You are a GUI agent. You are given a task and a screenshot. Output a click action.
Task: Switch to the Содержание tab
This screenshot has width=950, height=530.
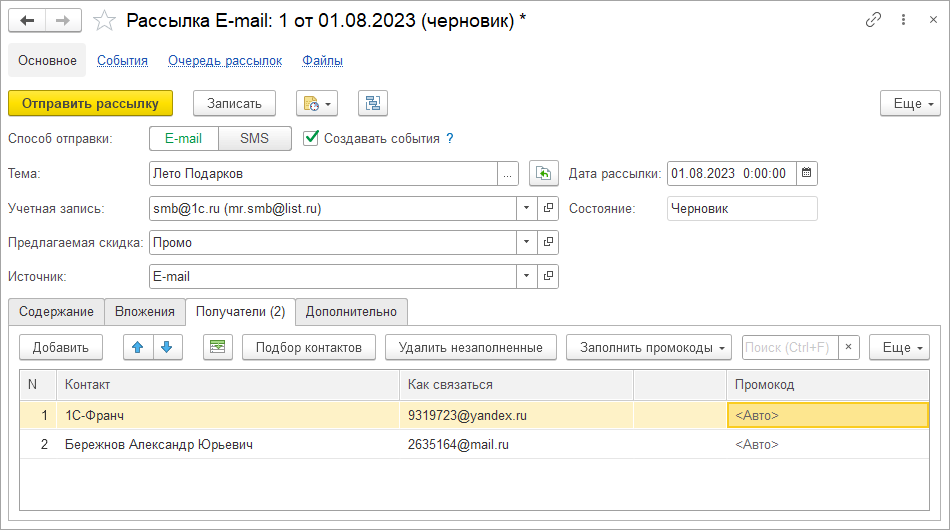(x=56, y=311)
